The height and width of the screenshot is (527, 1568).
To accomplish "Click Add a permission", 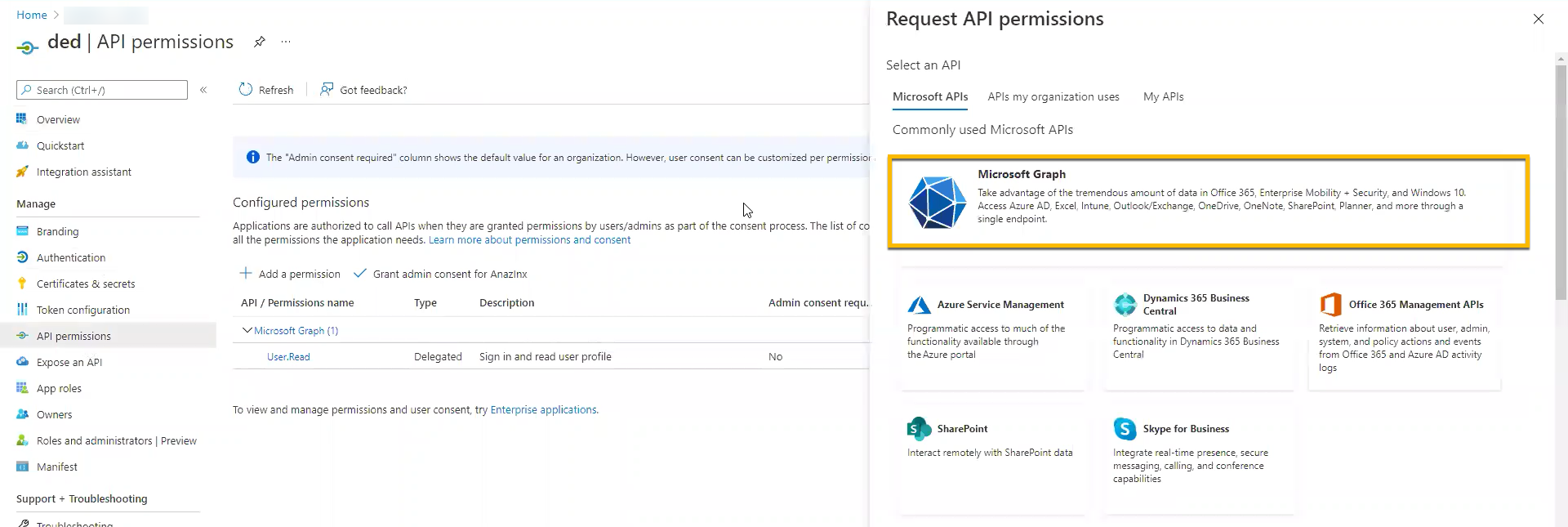I will [x=290, y=274].
